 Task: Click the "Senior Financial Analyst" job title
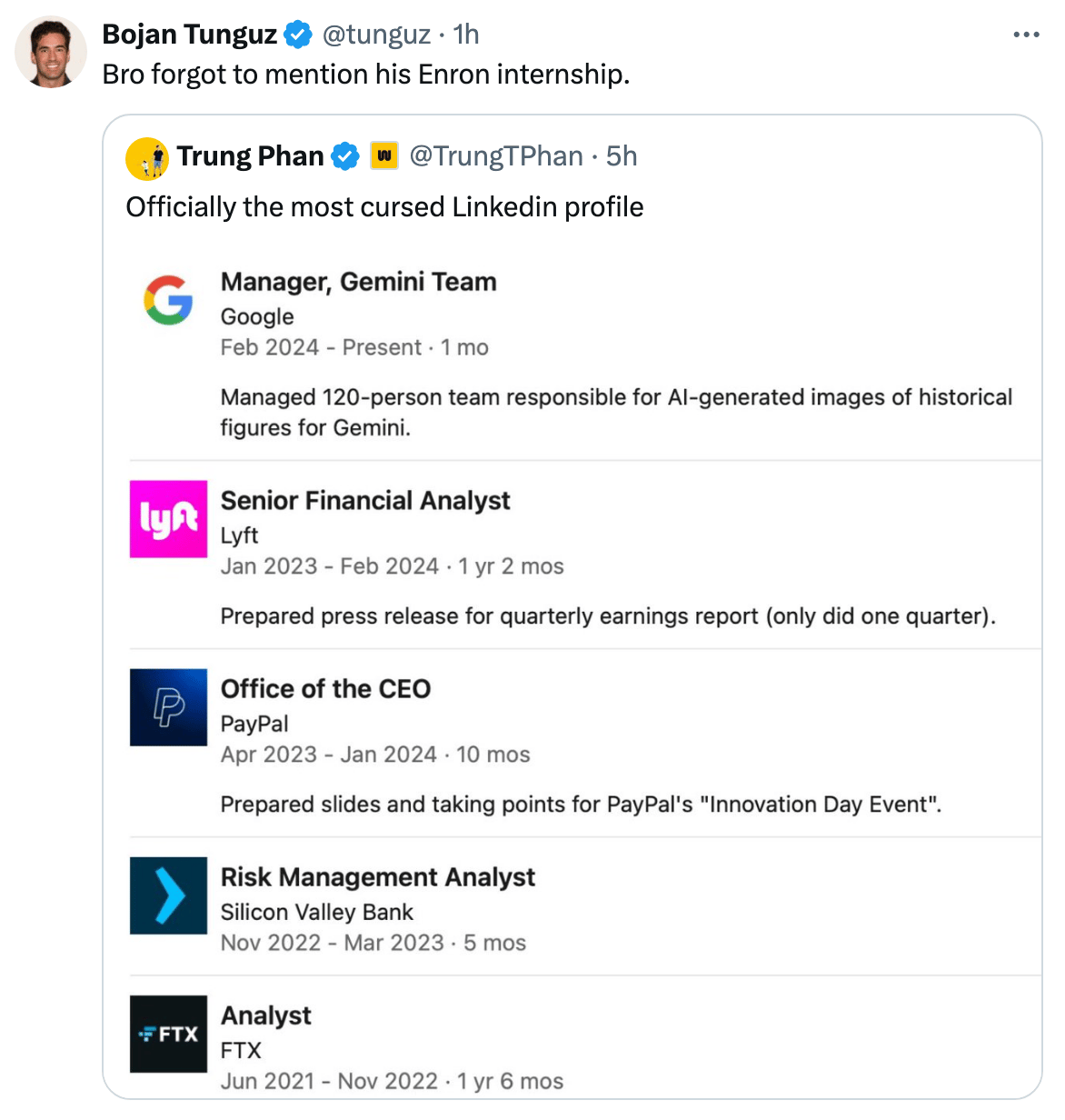[x=365, y=501]
